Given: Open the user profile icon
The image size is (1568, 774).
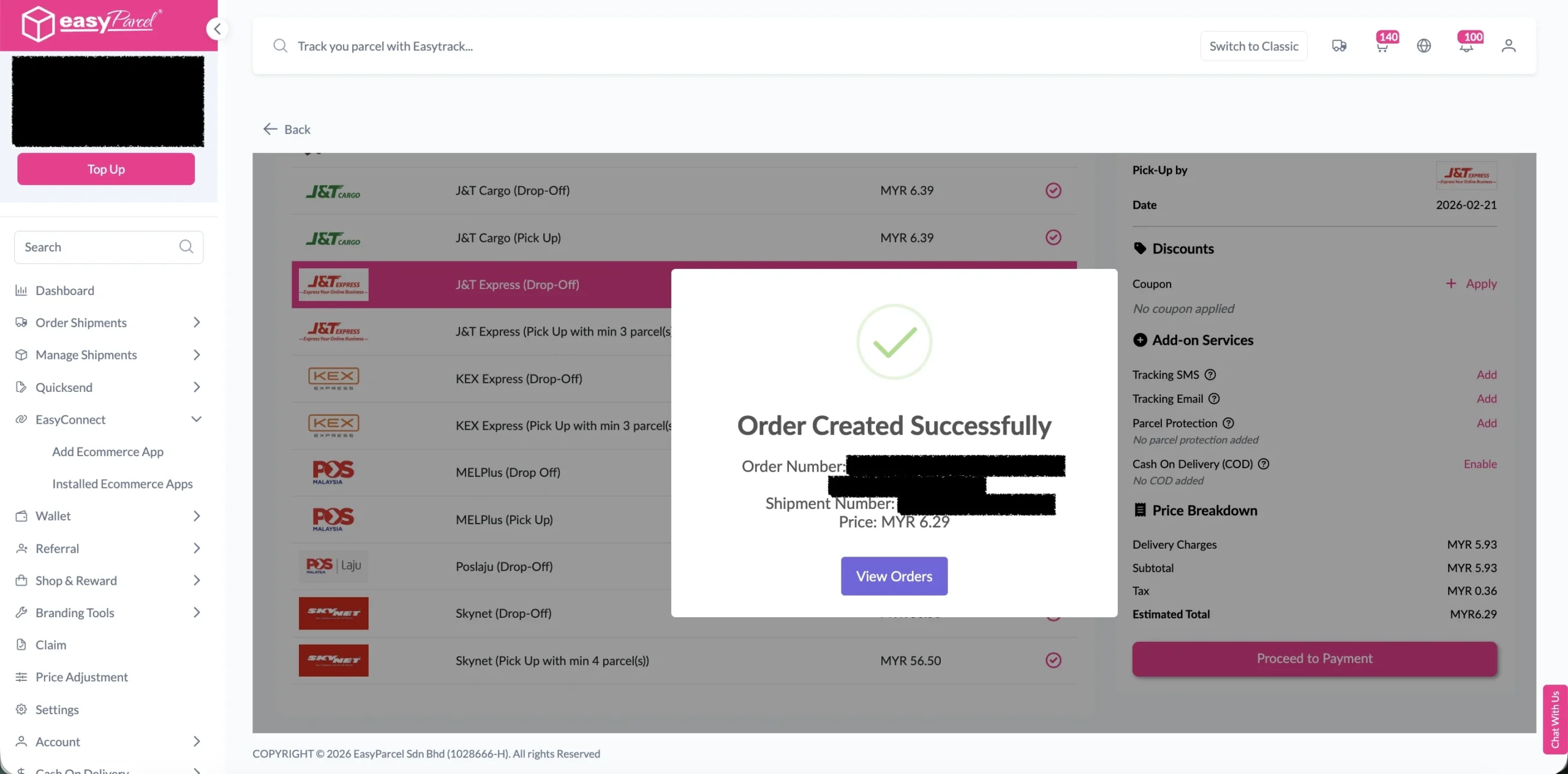Looking at the screenshot, I should 1508,46.
